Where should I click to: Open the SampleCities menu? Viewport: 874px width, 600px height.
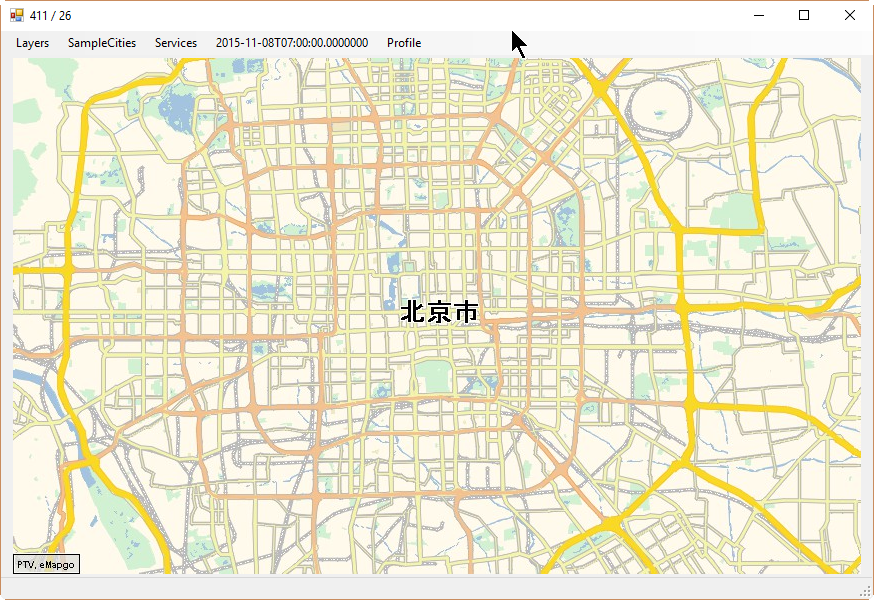[102, 43]
